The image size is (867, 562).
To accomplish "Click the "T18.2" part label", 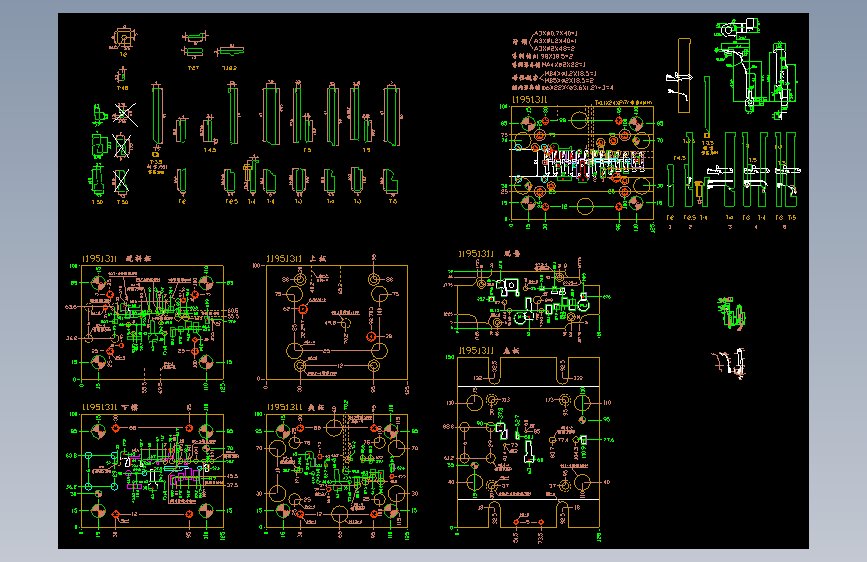I will pyautogui.click(x=229, y=68).
